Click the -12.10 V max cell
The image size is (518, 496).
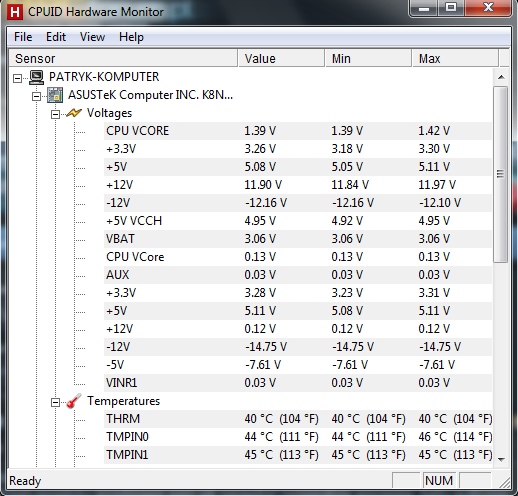440,203
